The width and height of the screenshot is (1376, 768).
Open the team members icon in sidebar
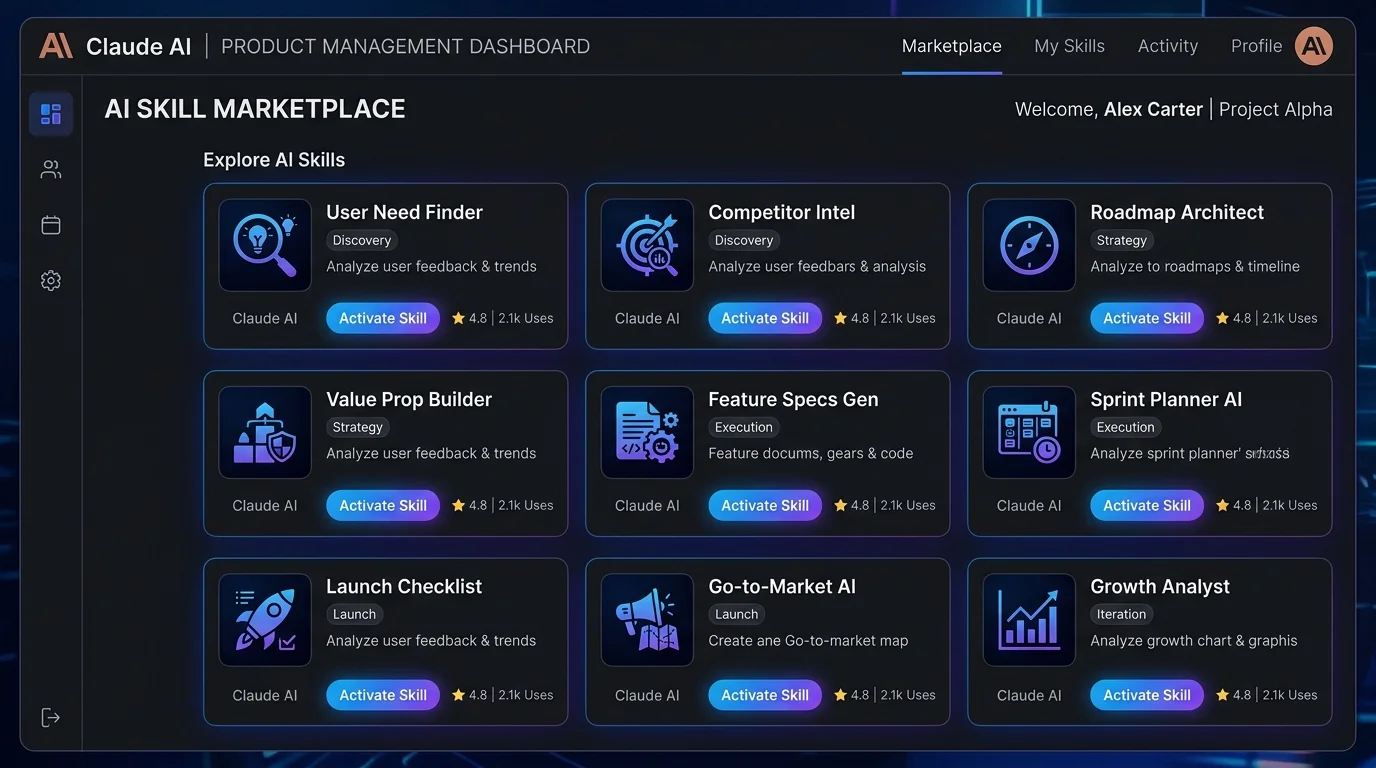51,170
